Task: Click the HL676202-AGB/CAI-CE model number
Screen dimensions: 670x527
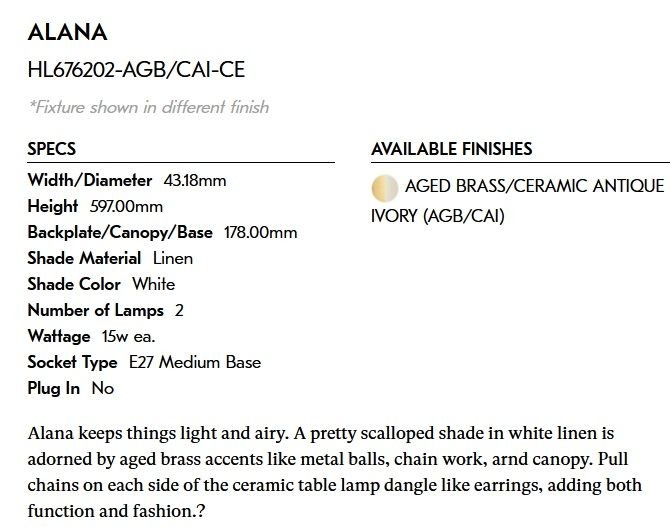Action: coord(136,70)
